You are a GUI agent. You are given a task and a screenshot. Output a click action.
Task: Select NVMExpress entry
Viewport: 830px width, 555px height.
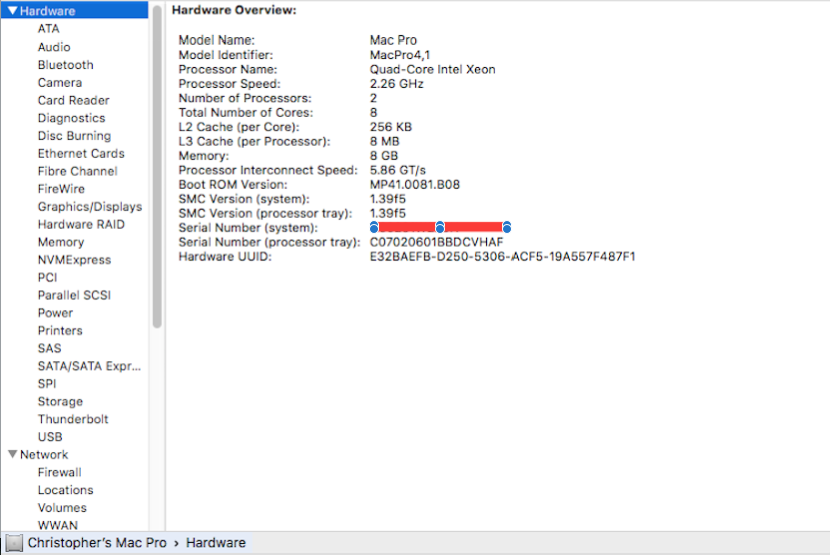pos(74,260)
